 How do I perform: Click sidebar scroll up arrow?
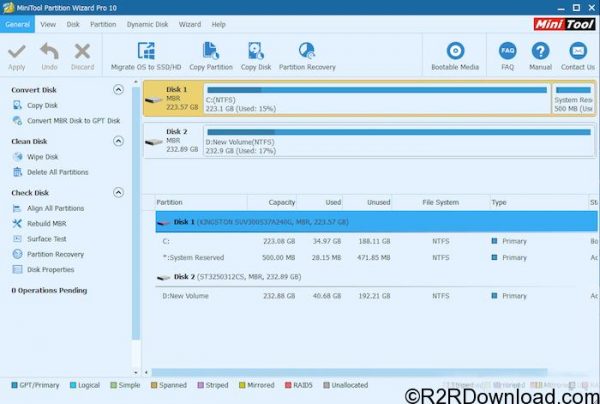click(136, 82)
